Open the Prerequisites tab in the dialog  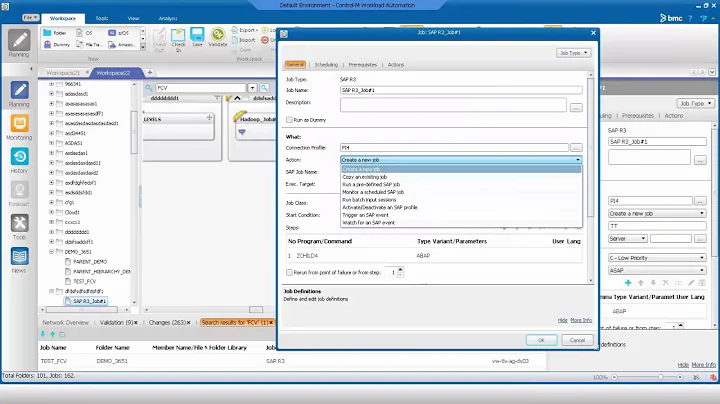click(x=363, y=65)
